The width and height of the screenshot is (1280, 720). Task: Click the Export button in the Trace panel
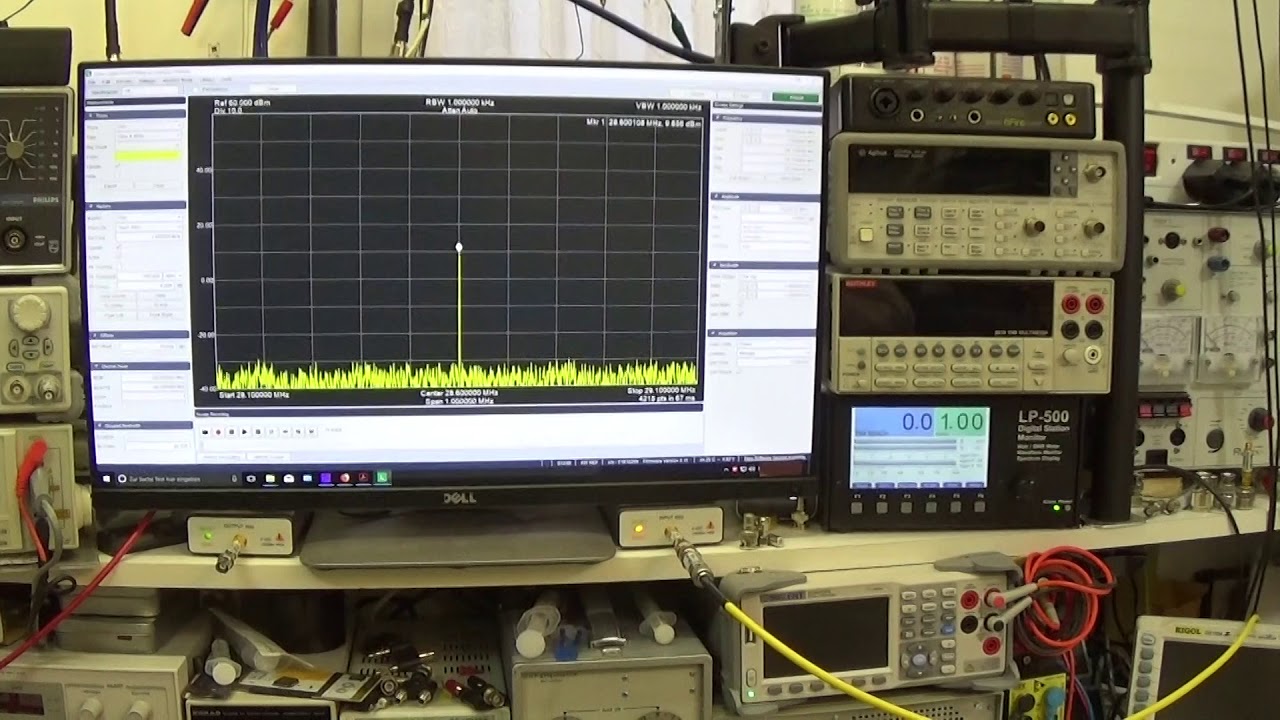point(110,186)
